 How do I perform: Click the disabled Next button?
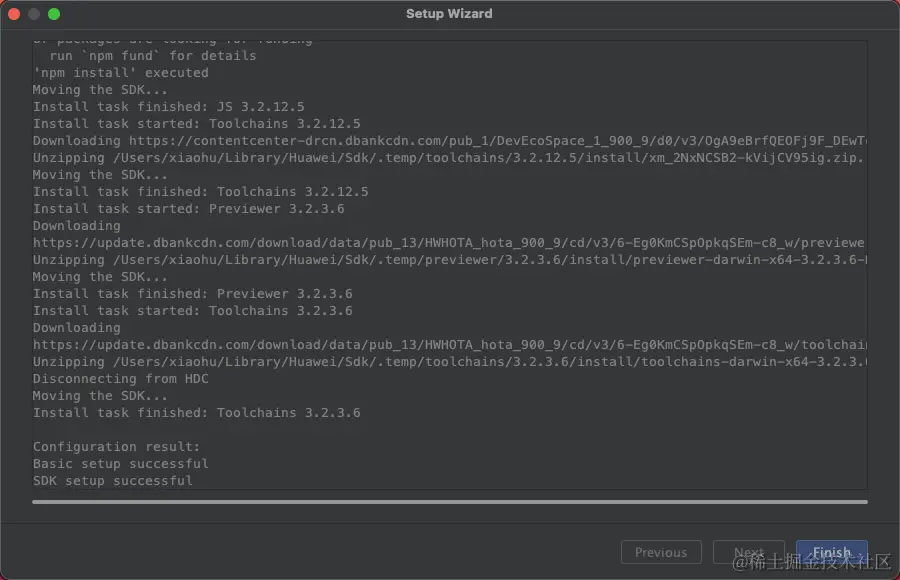point(749,552)
